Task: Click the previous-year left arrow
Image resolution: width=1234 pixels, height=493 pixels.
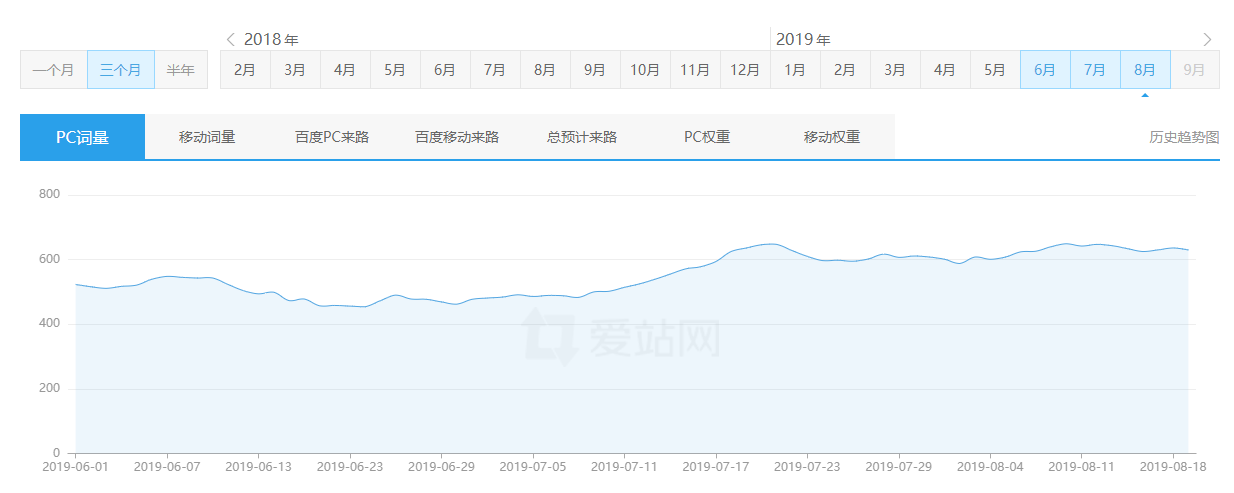Action: (x=230, y=40)
